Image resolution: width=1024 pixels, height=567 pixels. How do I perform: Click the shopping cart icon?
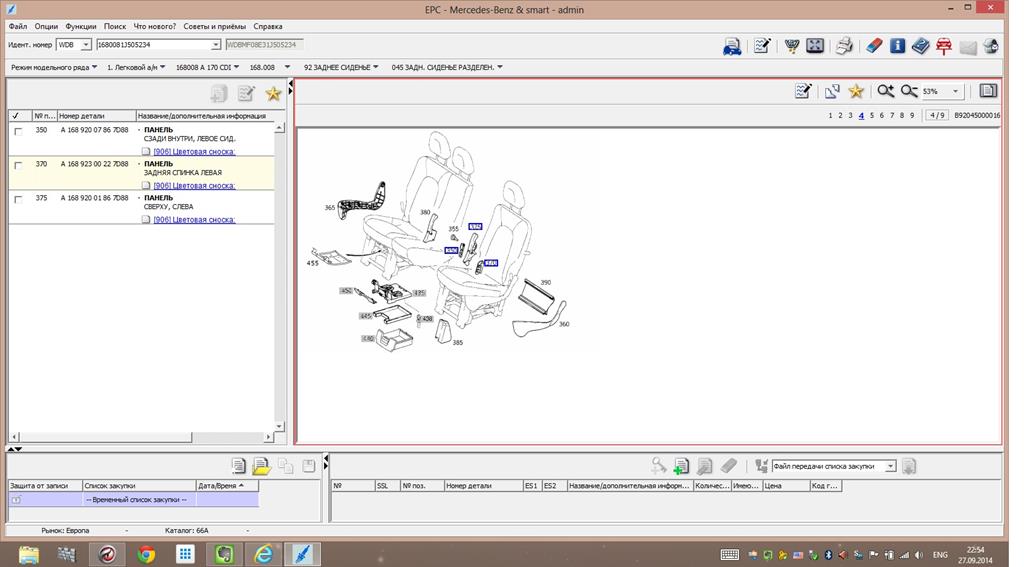tap(792, 46)
